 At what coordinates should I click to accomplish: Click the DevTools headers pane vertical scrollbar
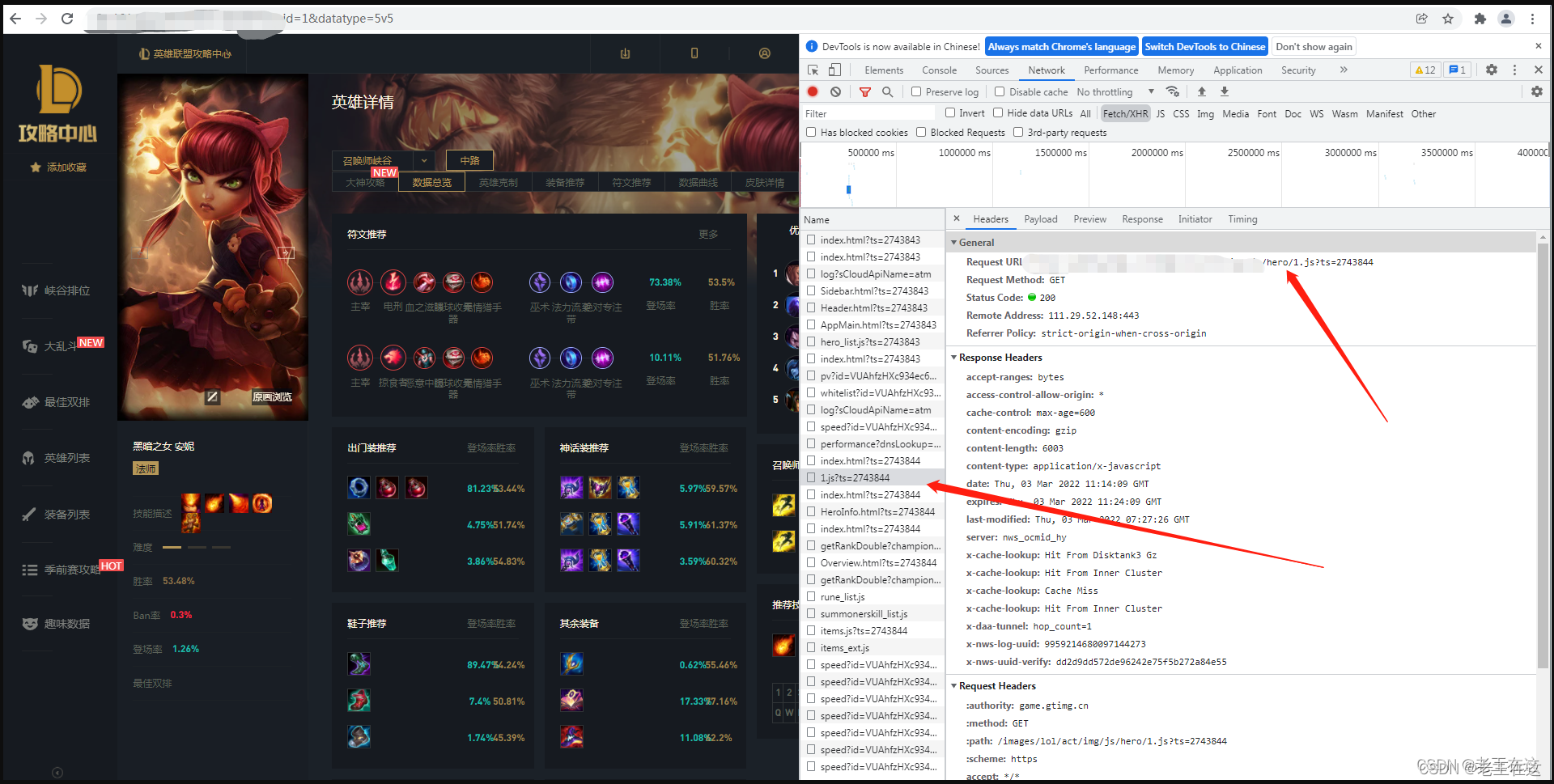[x=1543, y=456]
